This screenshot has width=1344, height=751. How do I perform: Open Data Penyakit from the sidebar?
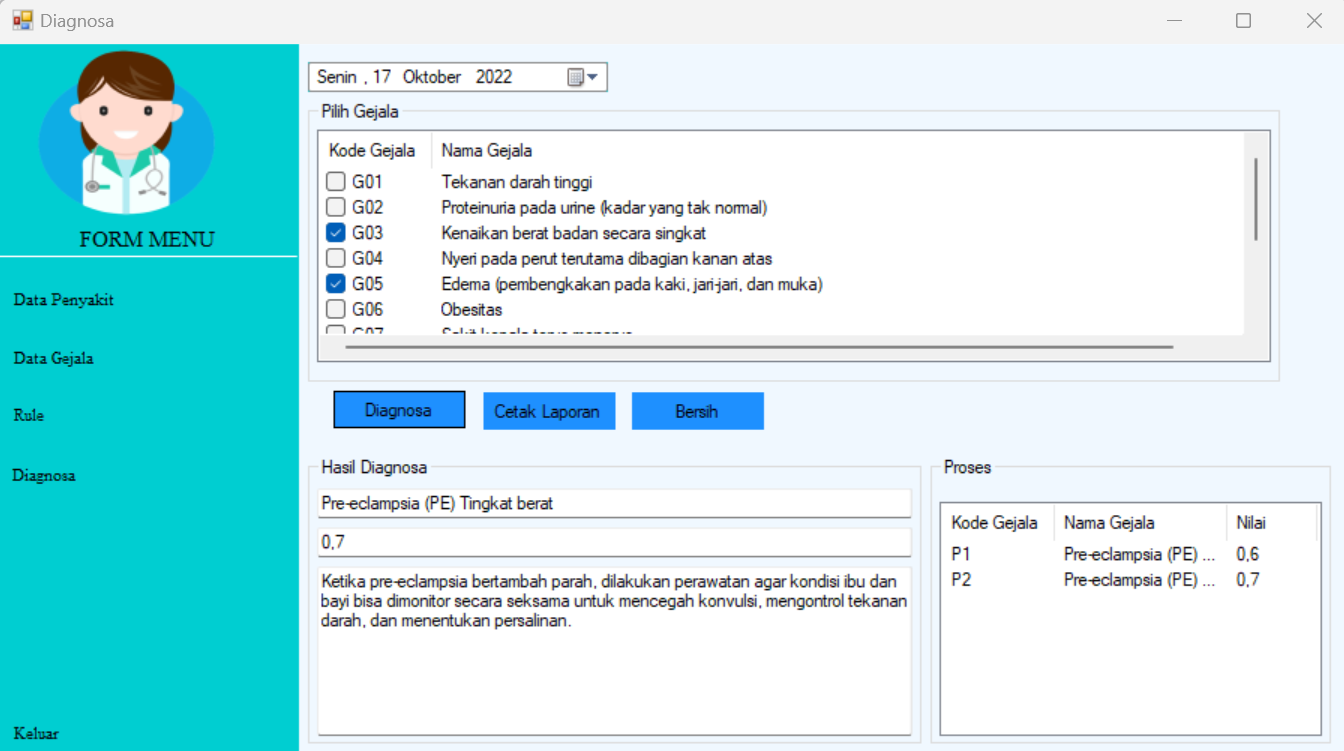click(x=63, y=299)
